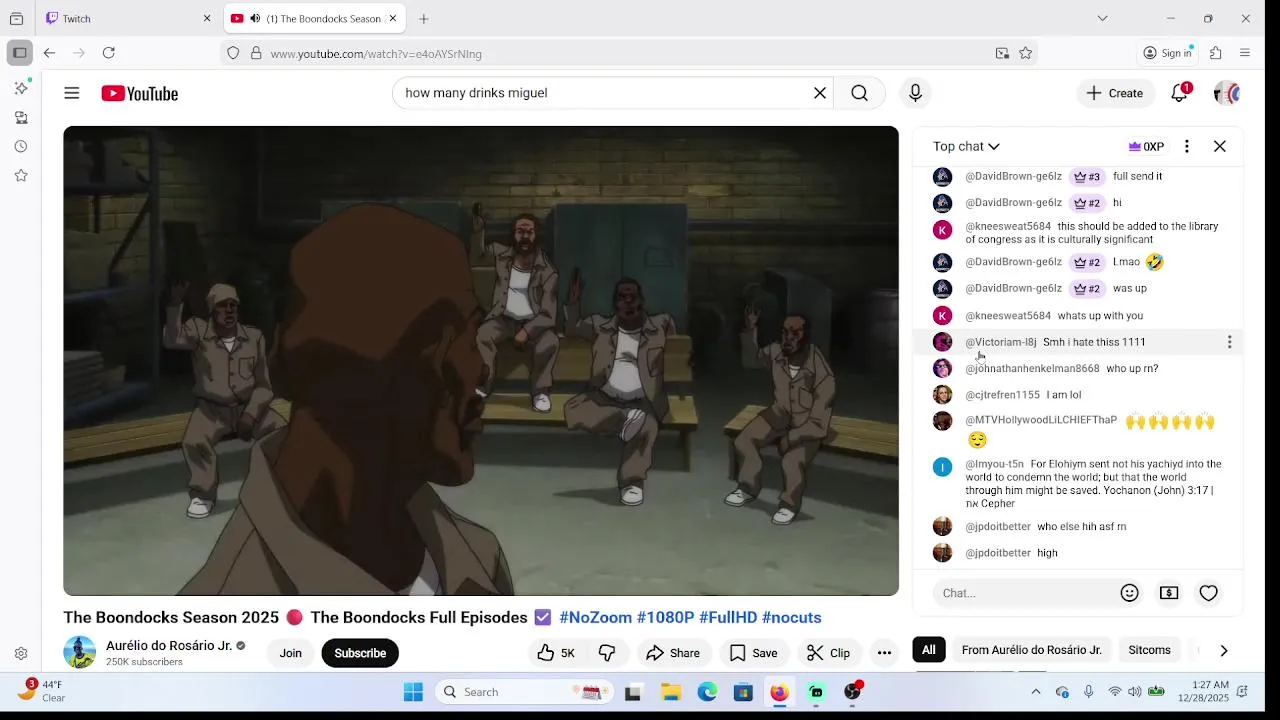Click the Boondocks video player
The height and width of the screenshot is (720, 1280).
pos(481,361)
